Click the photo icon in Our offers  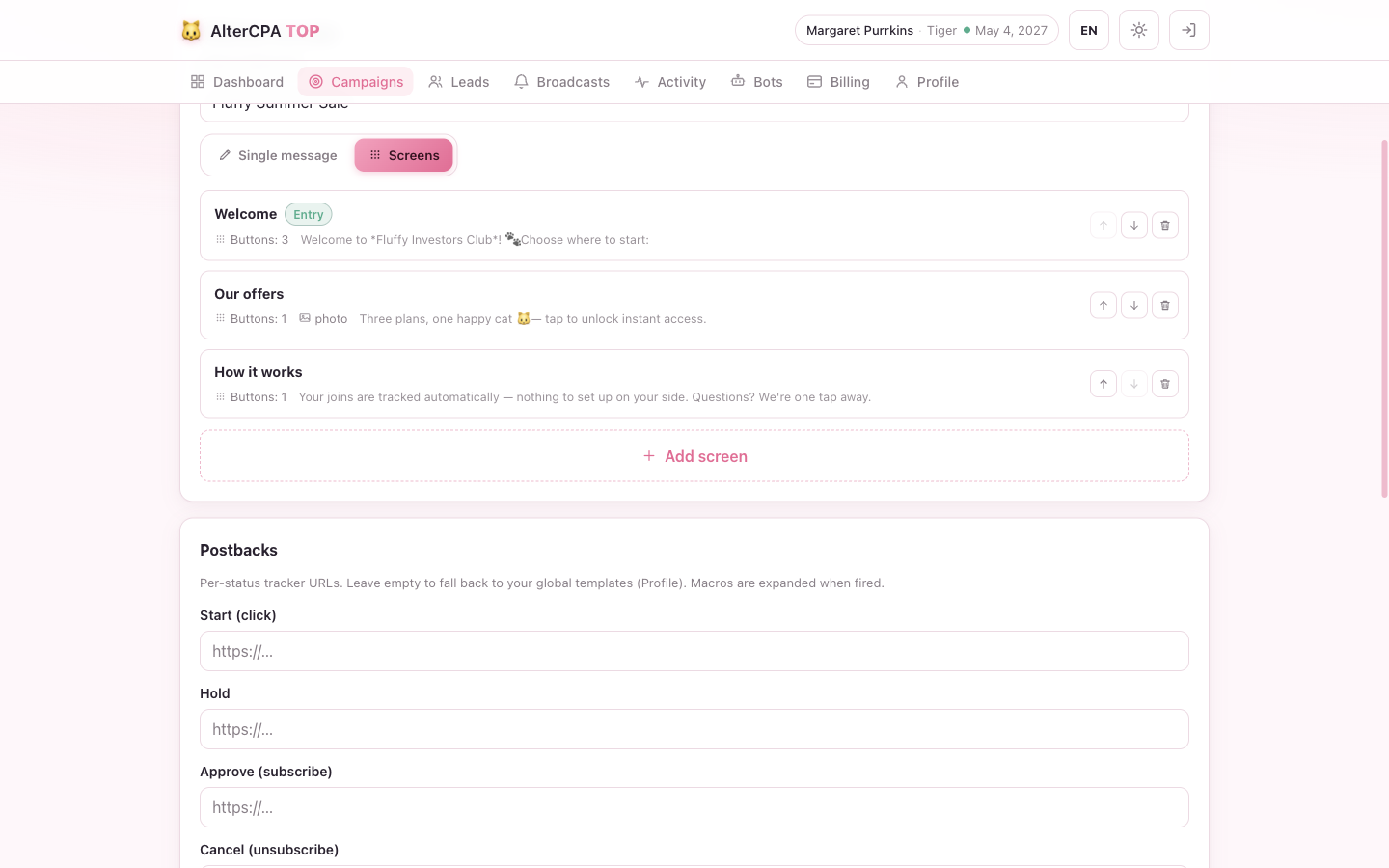(x=305, y=318)
